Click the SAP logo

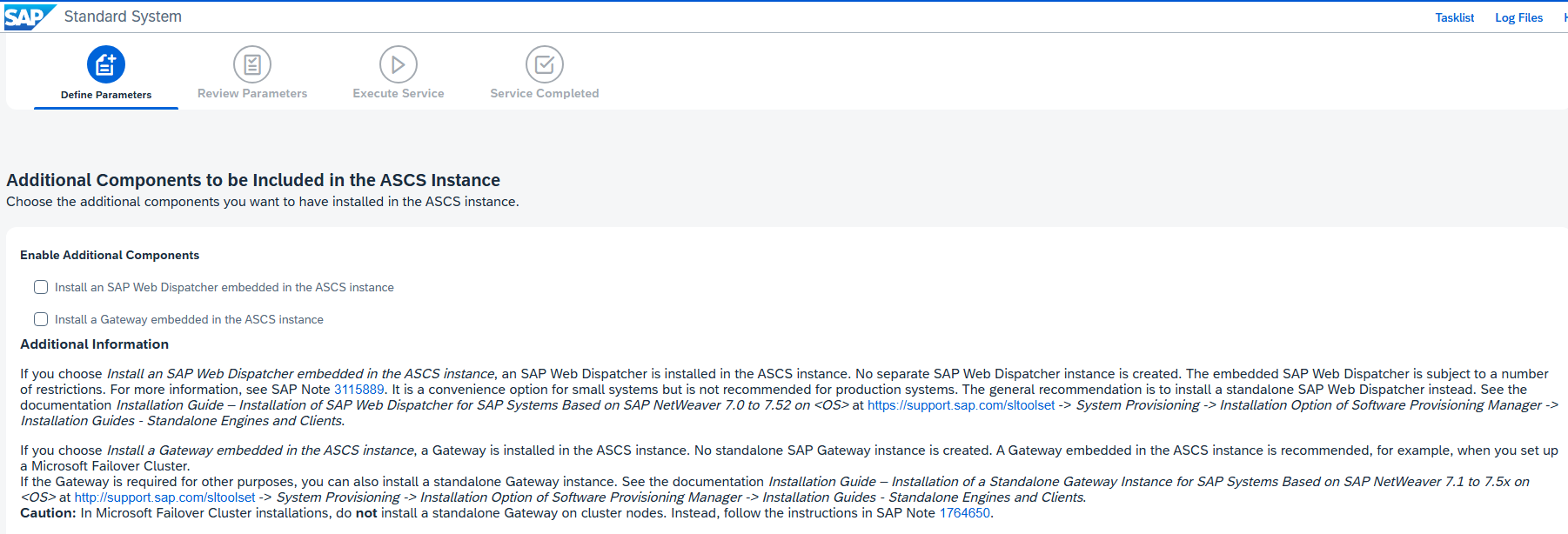[x=29, y=17]
